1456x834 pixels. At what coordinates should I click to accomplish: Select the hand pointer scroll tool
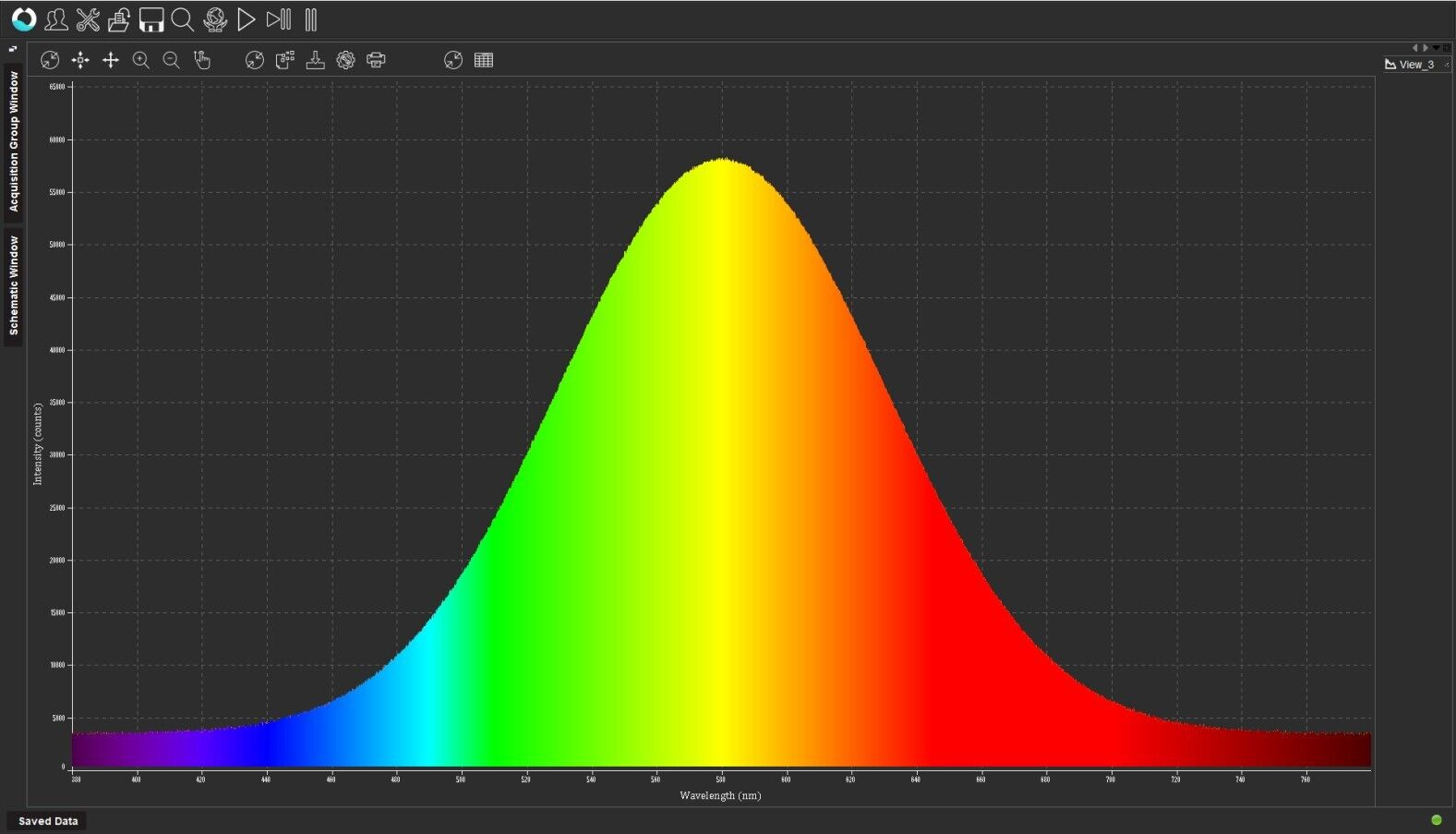click(202, 60)
